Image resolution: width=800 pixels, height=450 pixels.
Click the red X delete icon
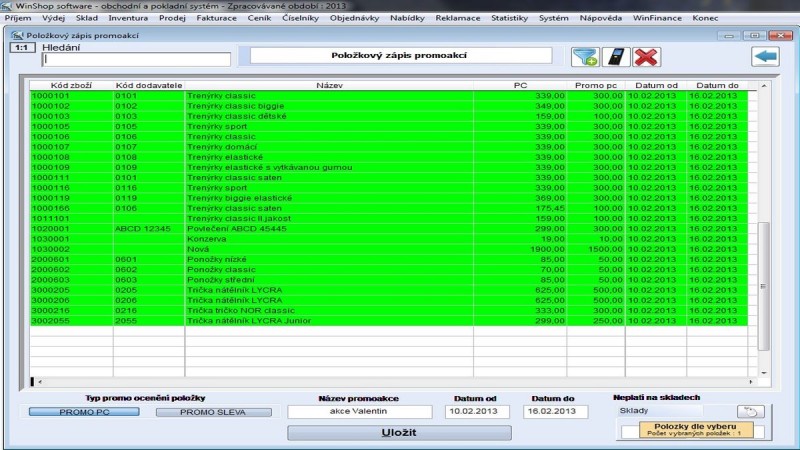tap(647, 57)
